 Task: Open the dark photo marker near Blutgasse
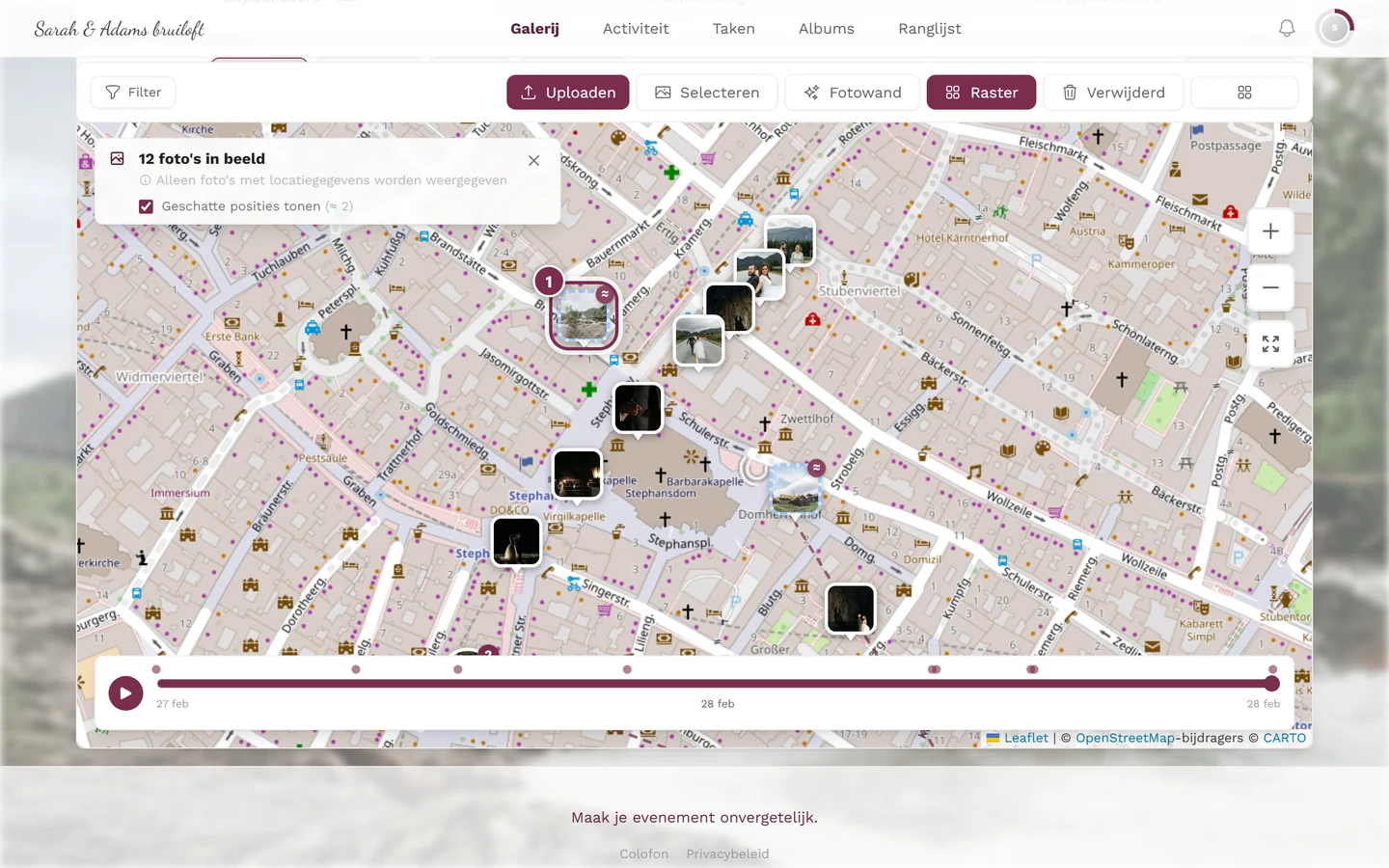(x=851, y=609)
